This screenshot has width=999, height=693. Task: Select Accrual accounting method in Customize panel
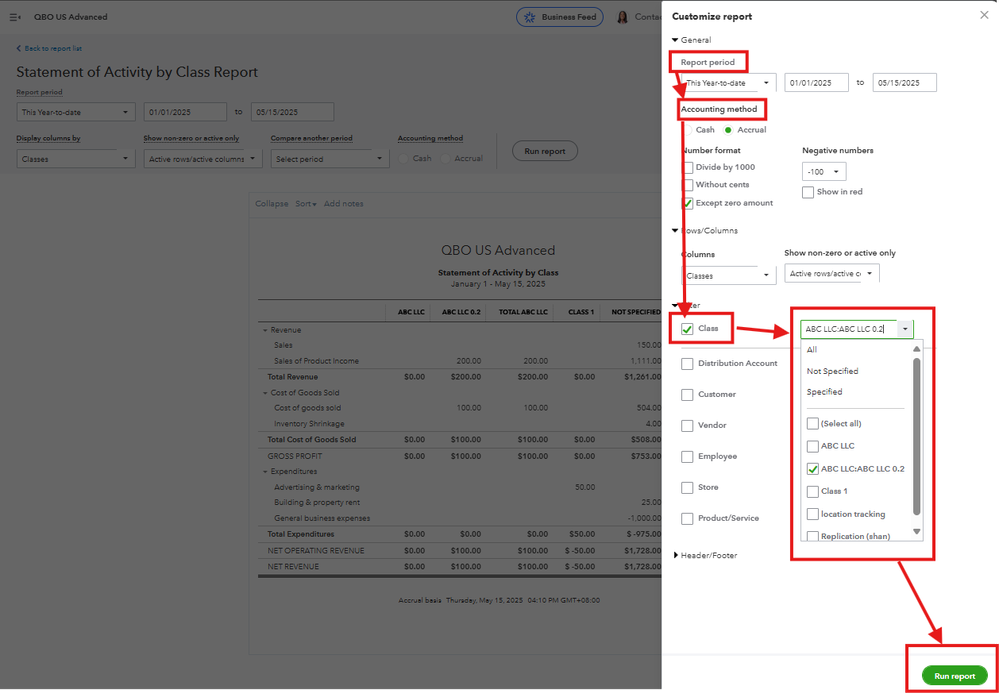[x=728, y=129]
